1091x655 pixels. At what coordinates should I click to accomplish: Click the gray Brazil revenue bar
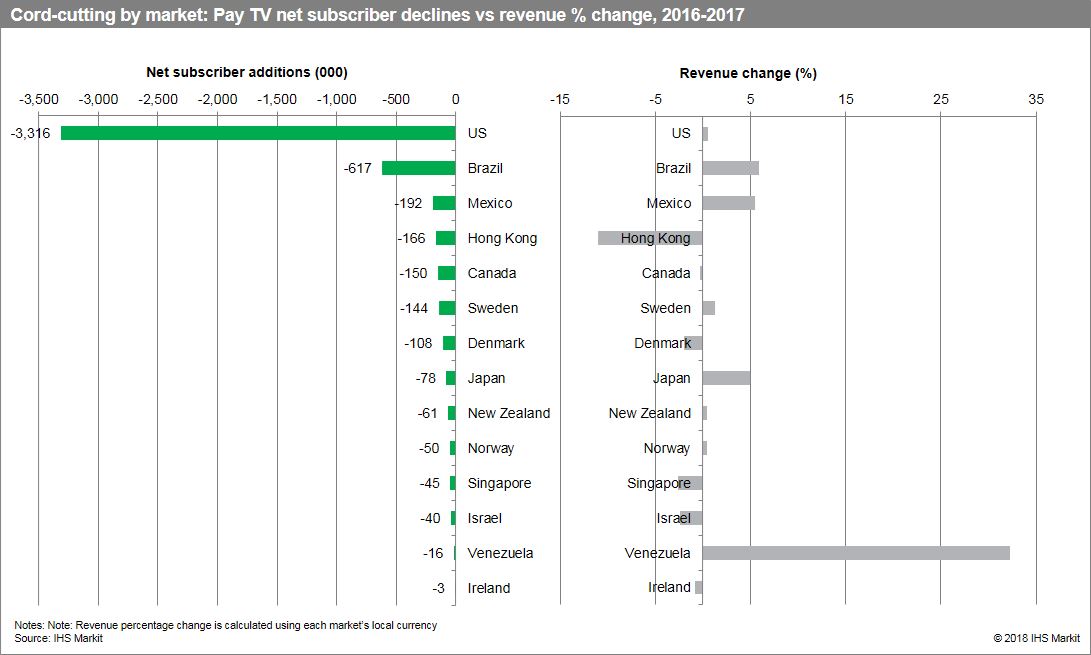click(730, 168)
